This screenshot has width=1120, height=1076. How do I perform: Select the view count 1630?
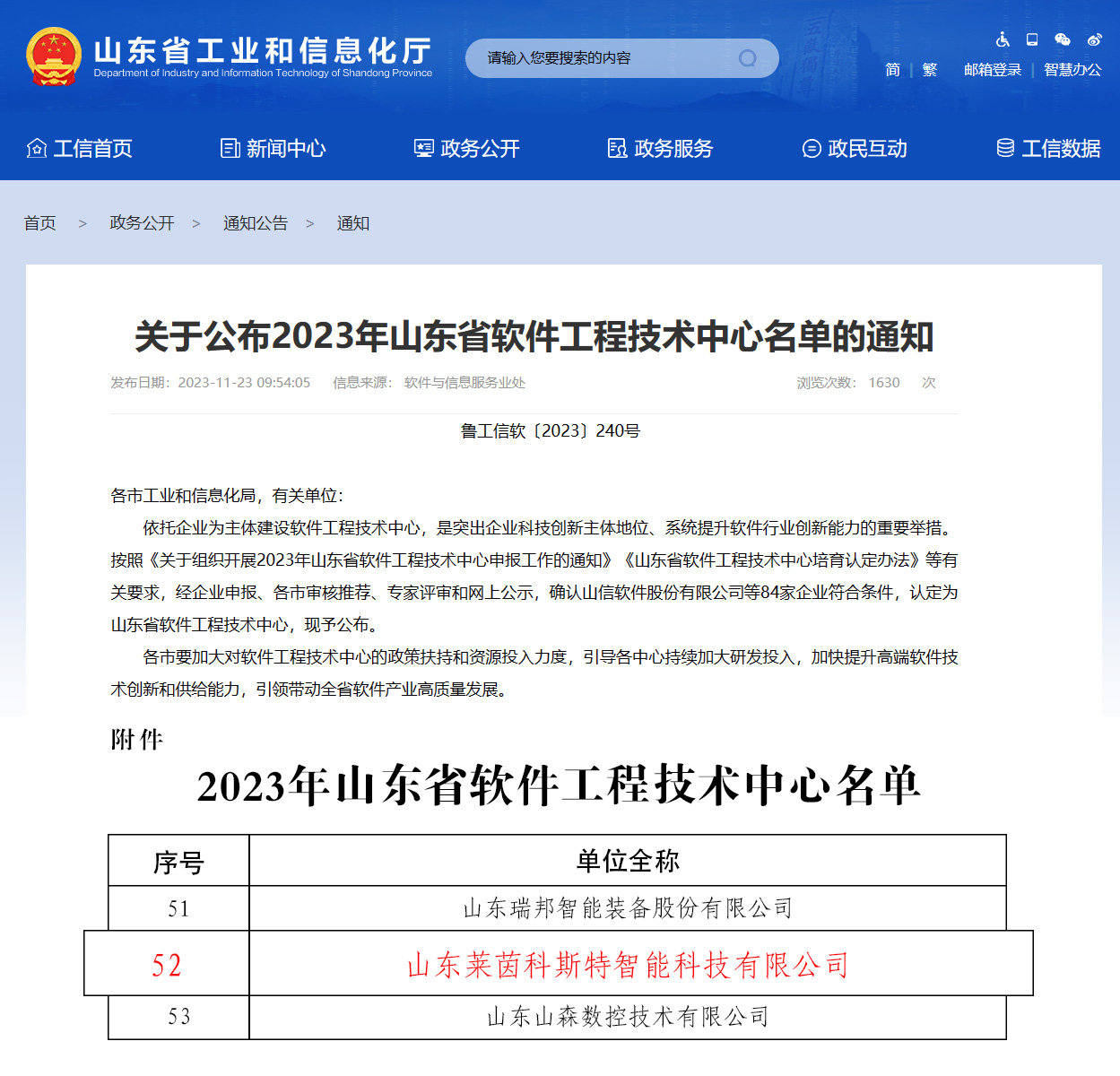pyautogui.click(x=884, y=383)
